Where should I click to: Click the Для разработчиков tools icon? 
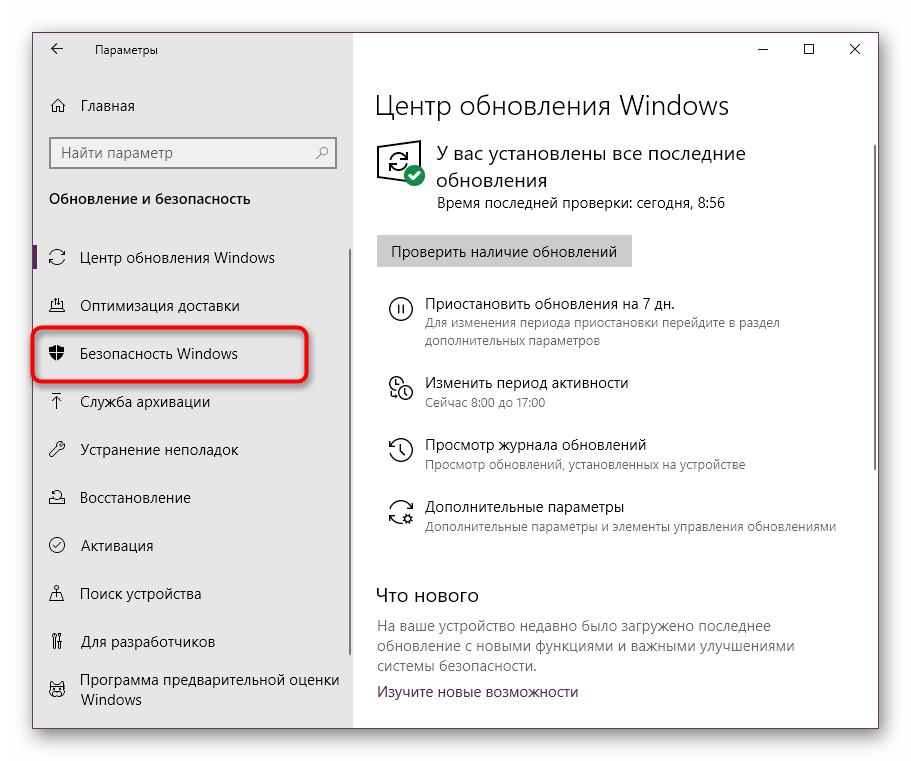click(57, 641)
